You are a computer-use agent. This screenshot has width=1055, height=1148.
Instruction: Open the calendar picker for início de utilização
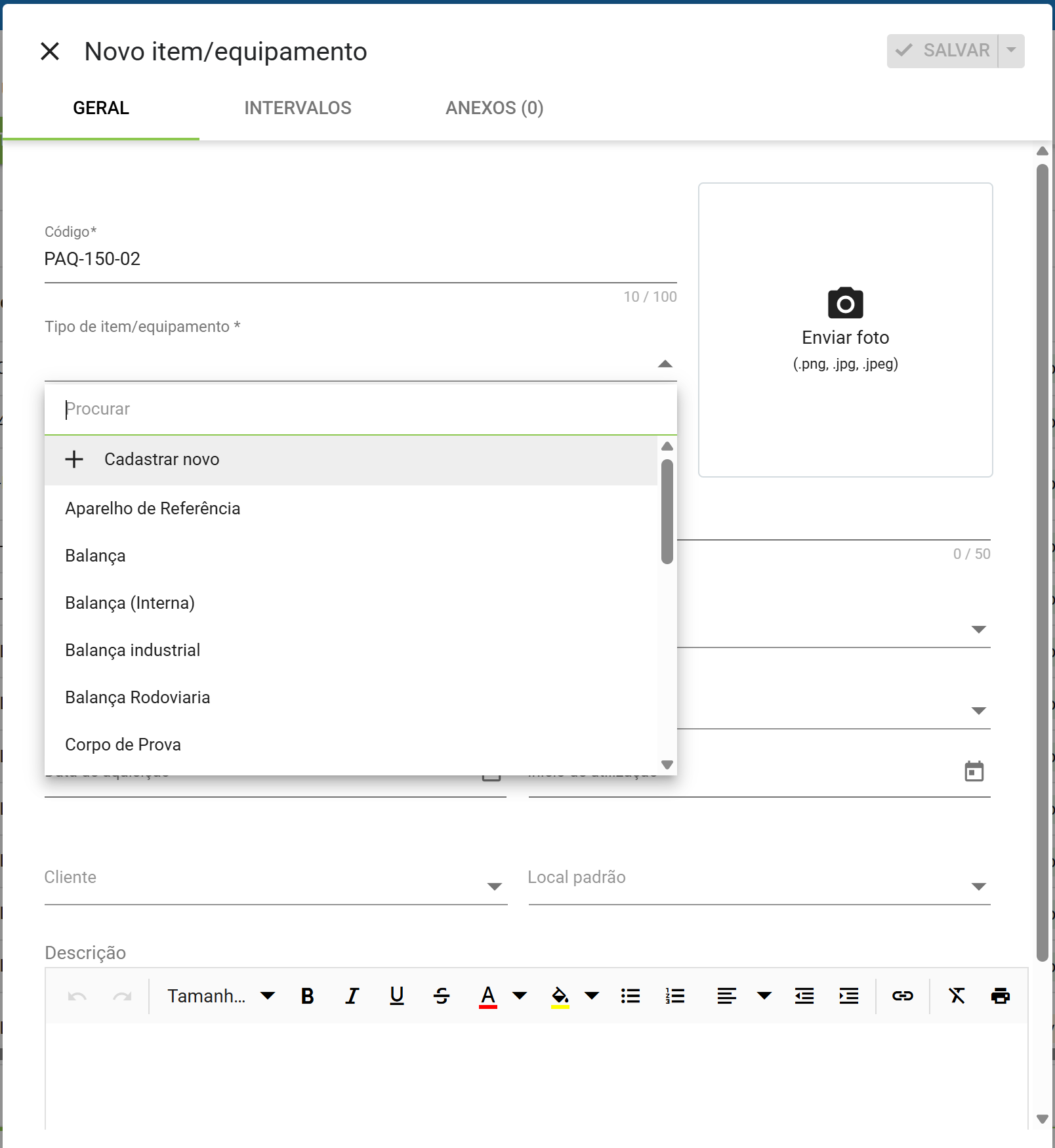(x=974, y=771)
